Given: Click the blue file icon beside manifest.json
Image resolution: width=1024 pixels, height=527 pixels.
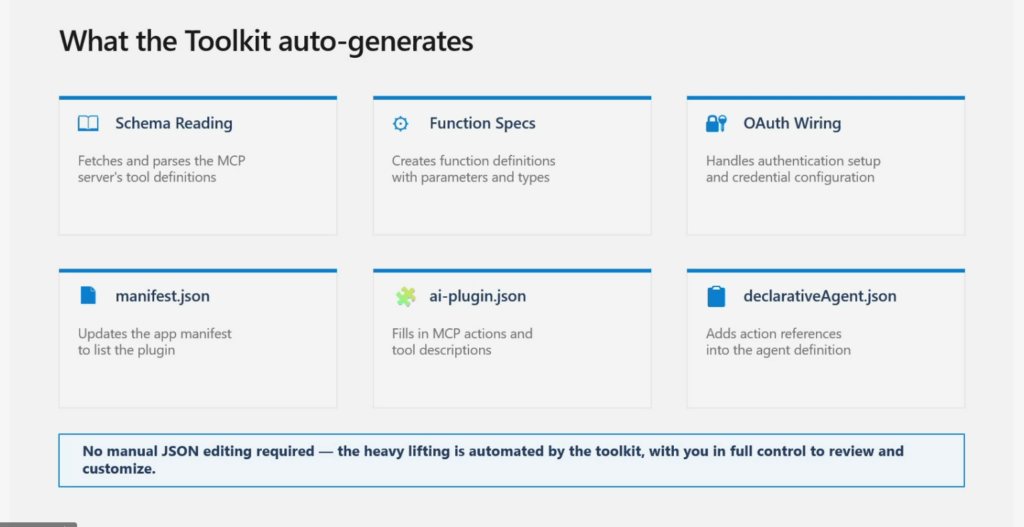Looking at the screenshot, I should click(89, 296).
